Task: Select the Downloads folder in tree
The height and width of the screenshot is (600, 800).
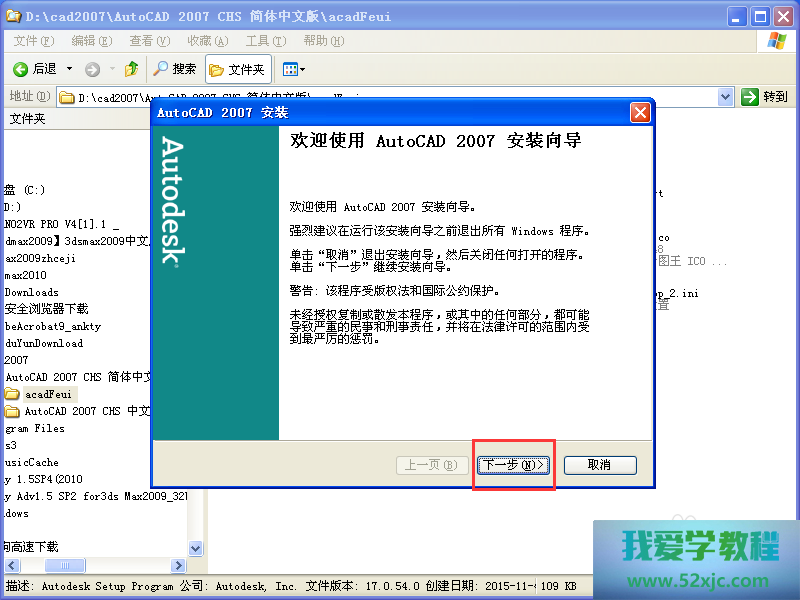Action: coord(32,292)
